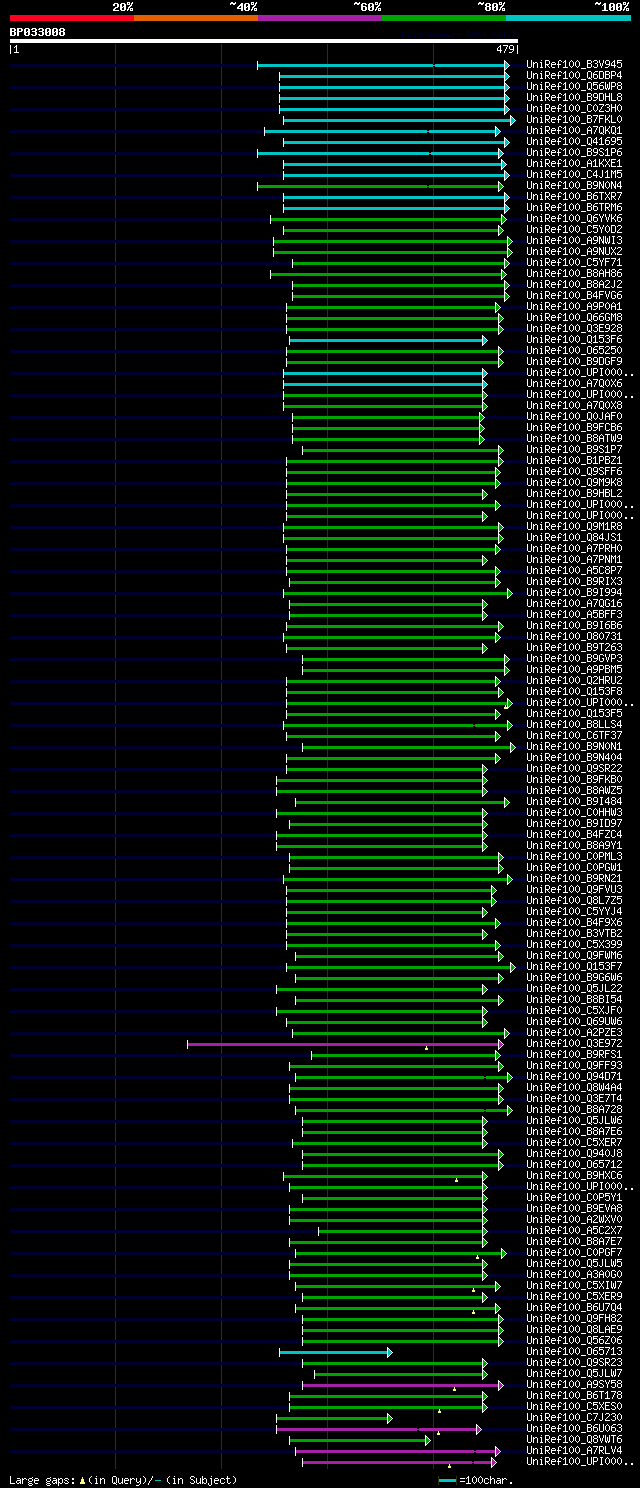Open hit UniRef100_Q6DBP4

click(574, 76)
